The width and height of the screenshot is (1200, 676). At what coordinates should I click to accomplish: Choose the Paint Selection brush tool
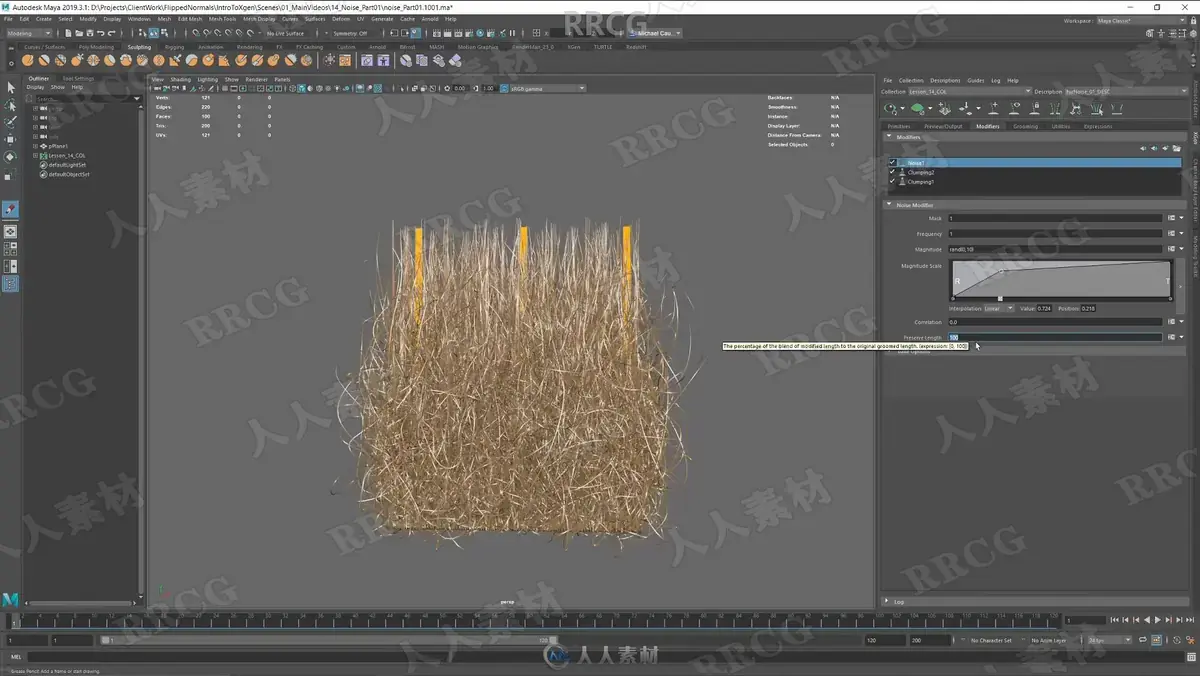point(11,122)
